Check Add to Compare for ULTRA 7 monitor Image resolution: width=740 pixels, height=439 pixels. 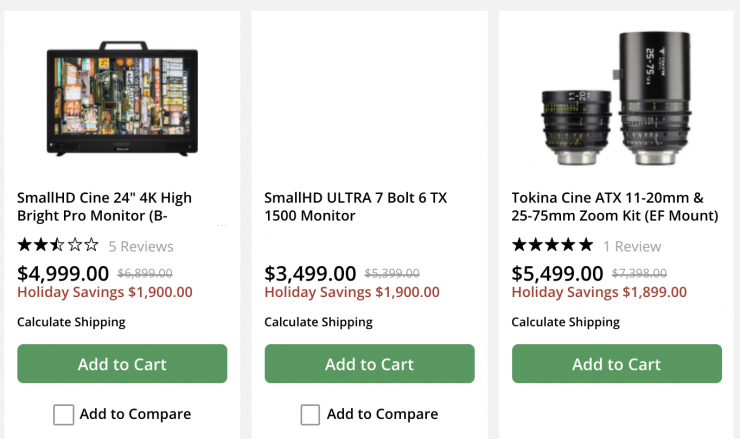pos(311,414)
